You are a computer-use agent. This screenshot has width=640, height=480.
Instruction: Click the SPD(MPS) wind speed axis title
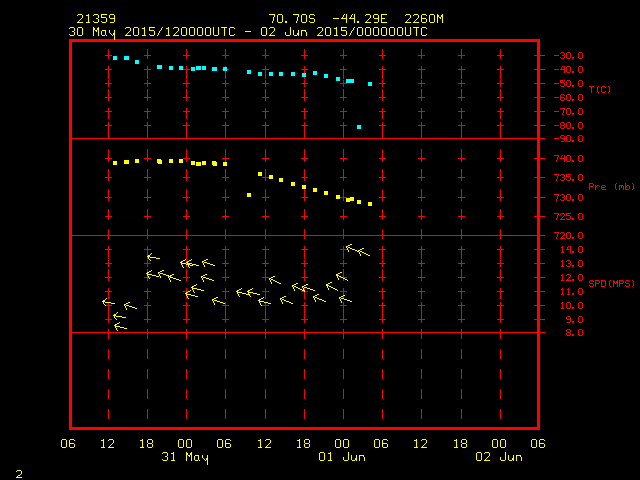[611, 283]
